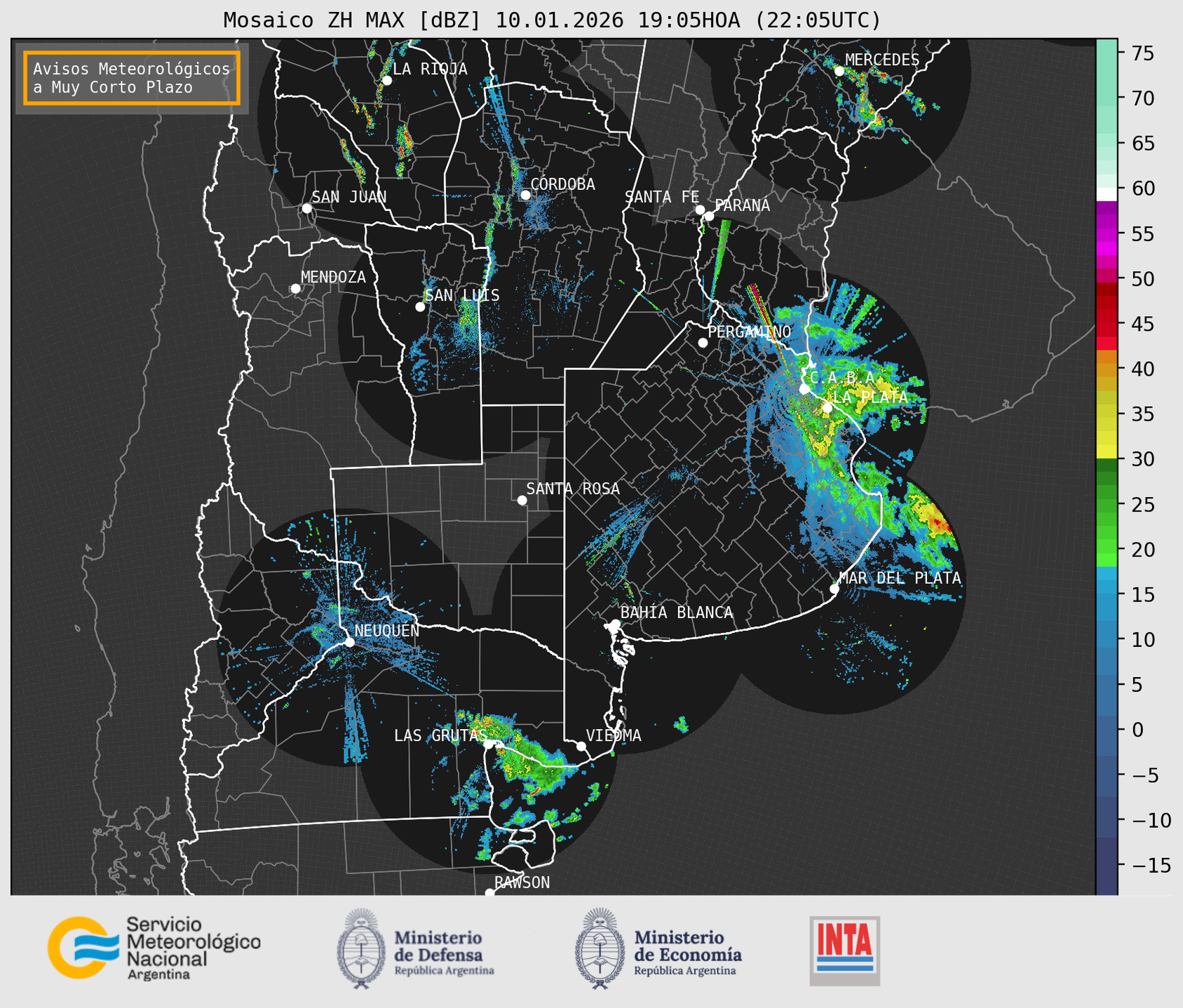Click the SAN JUAN city marker dot
The height and width of the screenshot is (1008, 1183).
click(x=306, y=208)
